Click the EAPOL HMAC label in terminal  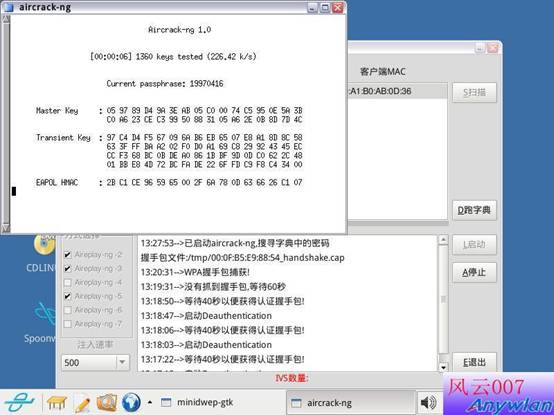(x=57, y=183)
